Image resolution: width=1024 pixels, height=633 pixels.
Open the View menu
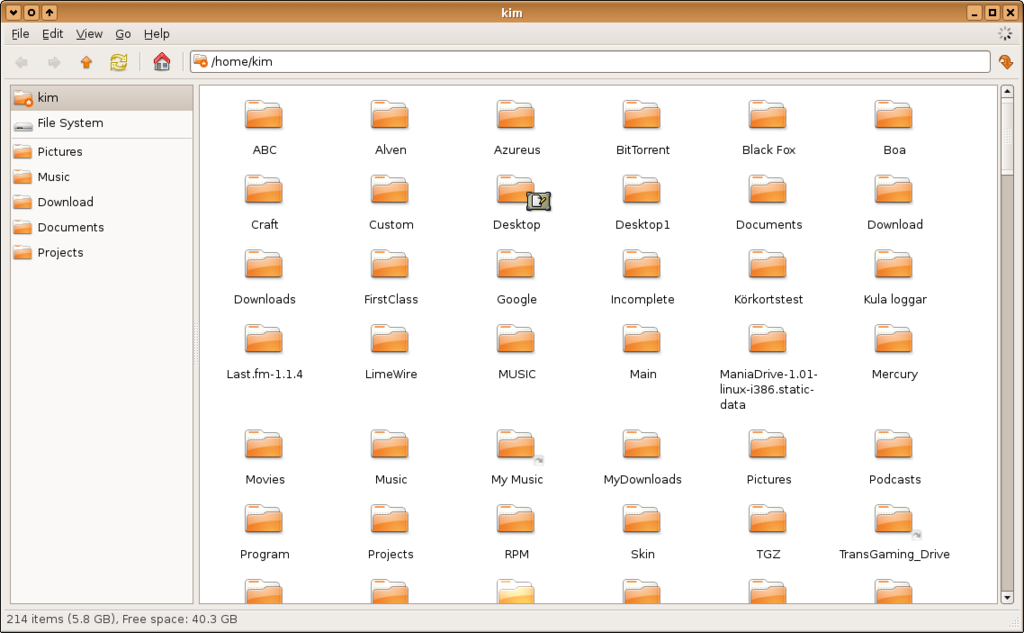tap(89, 34)
